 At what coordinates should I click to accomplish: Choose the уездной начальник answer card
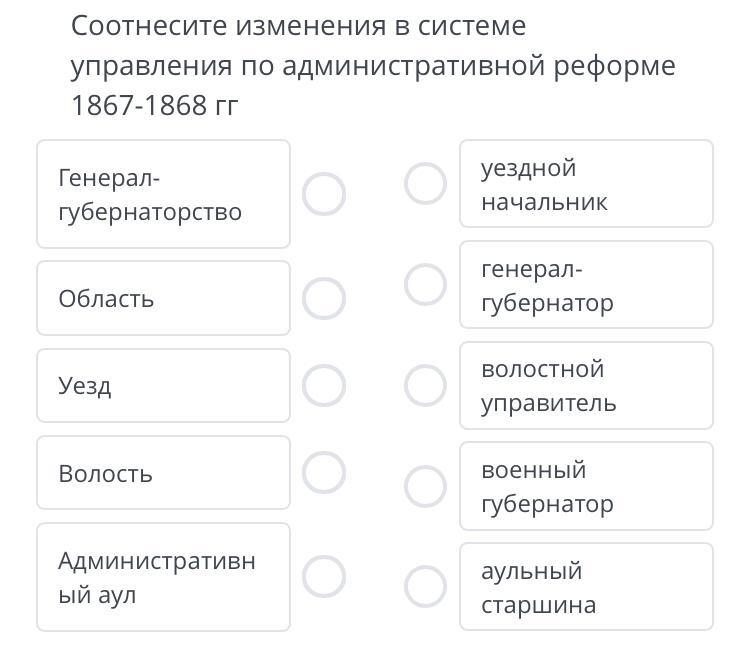click(586, 184)
